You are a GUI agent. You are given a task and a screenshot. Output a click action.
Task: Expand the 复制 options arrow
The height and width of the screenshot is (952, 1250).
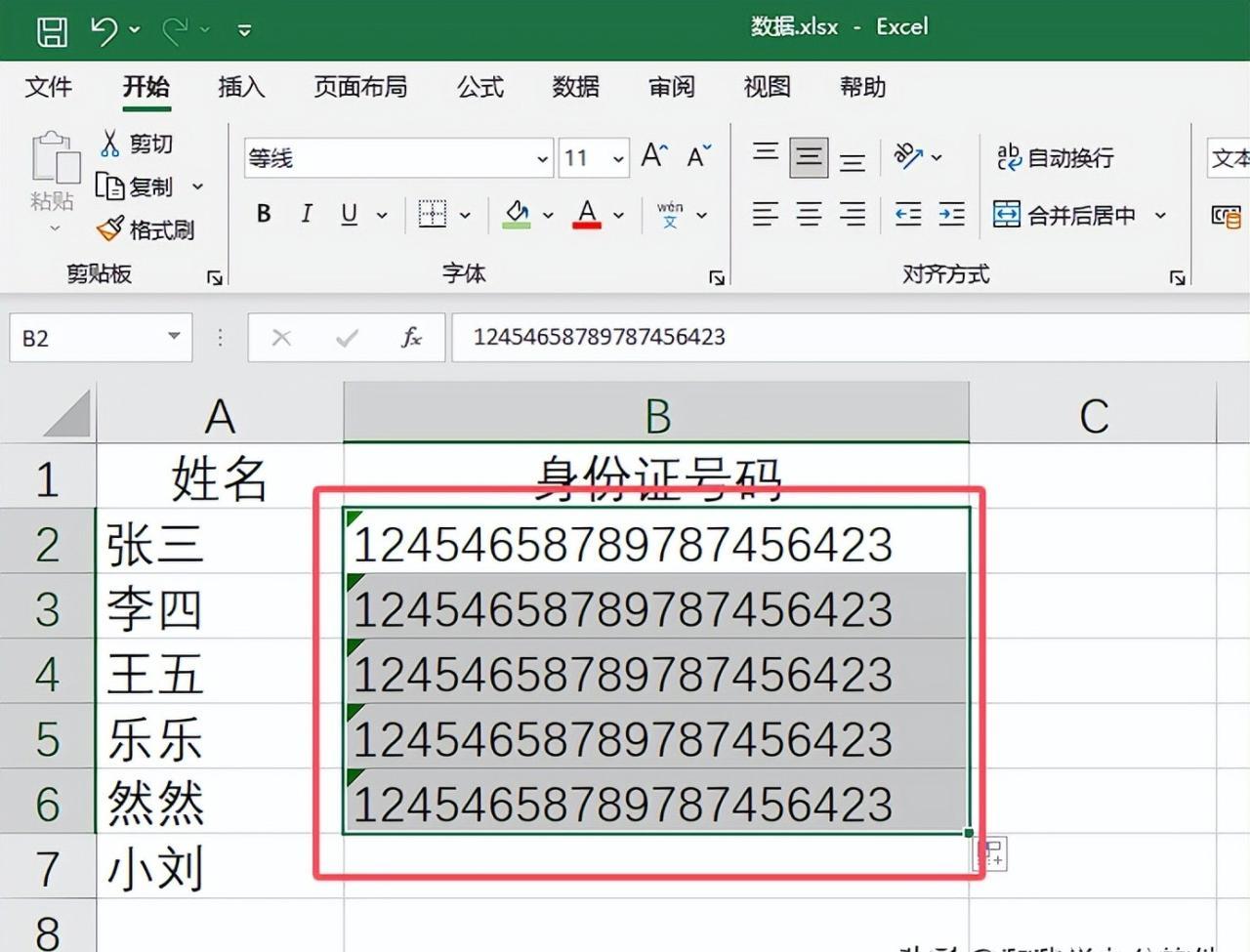click(x=198, y=186)
